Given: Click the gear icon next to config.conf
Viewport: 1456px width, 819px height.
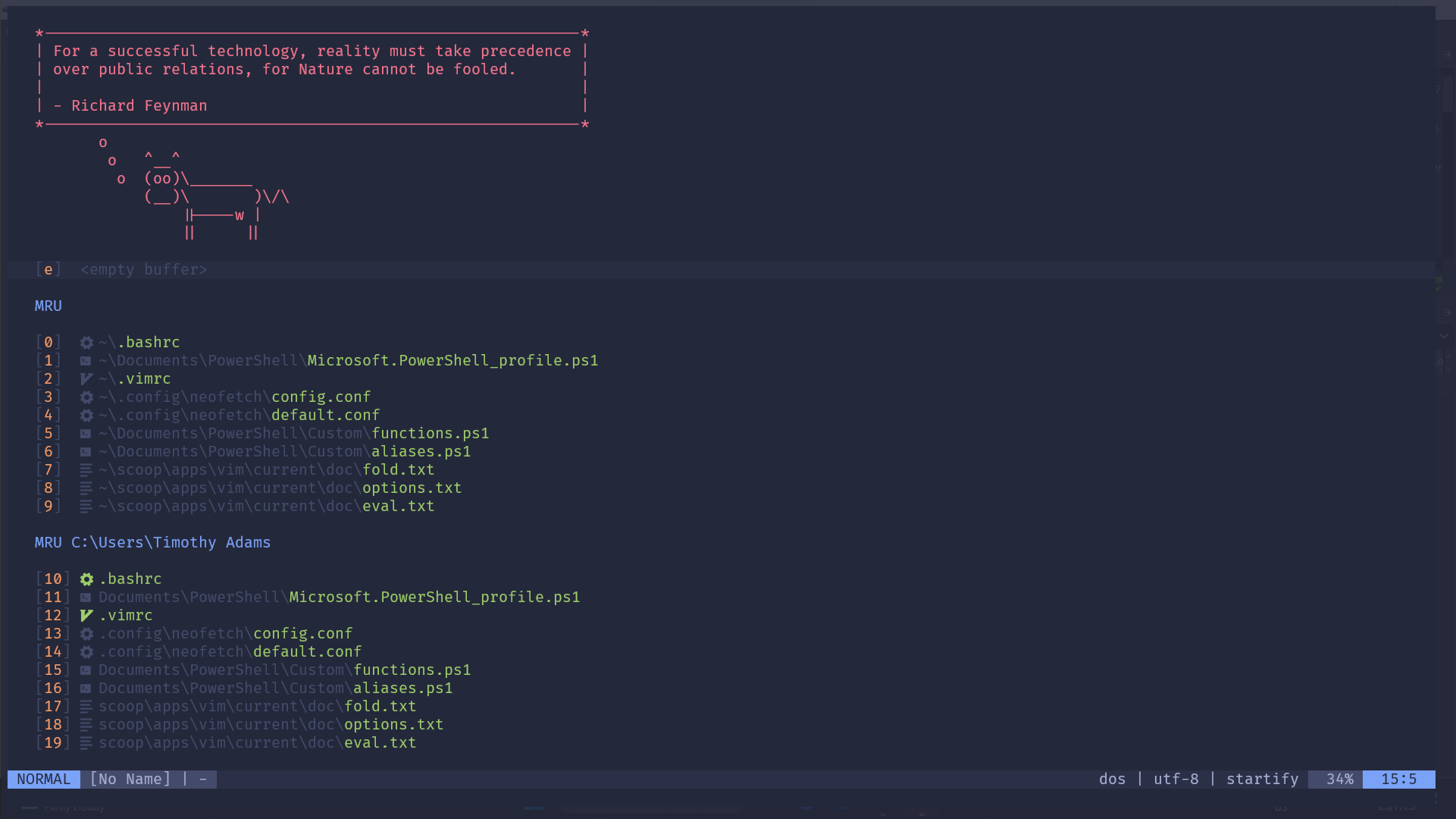Looking at the screenshot, I should pos(86,397).
